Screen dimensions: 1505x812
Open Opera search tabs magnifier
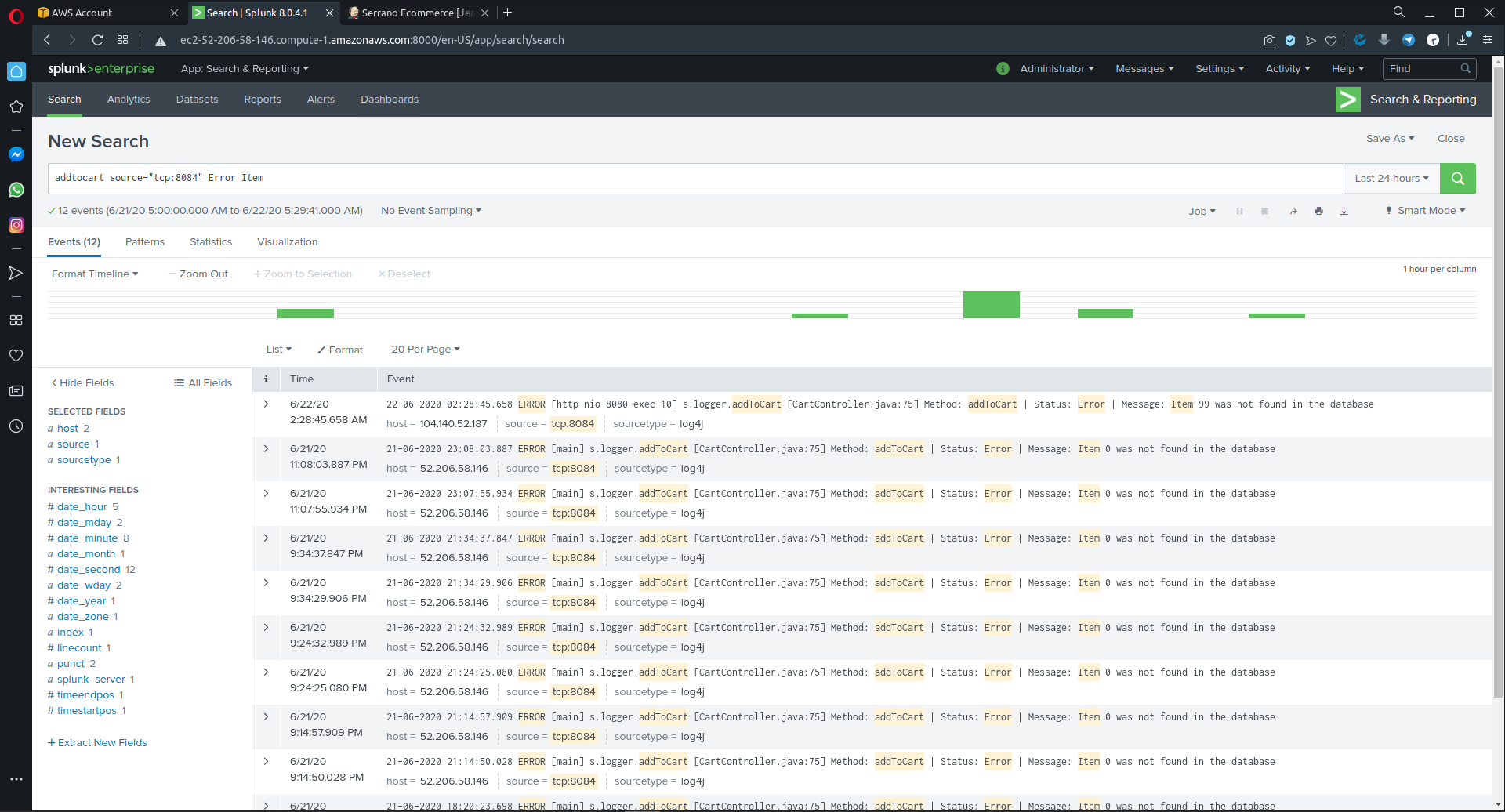[x=1399, y=13]
